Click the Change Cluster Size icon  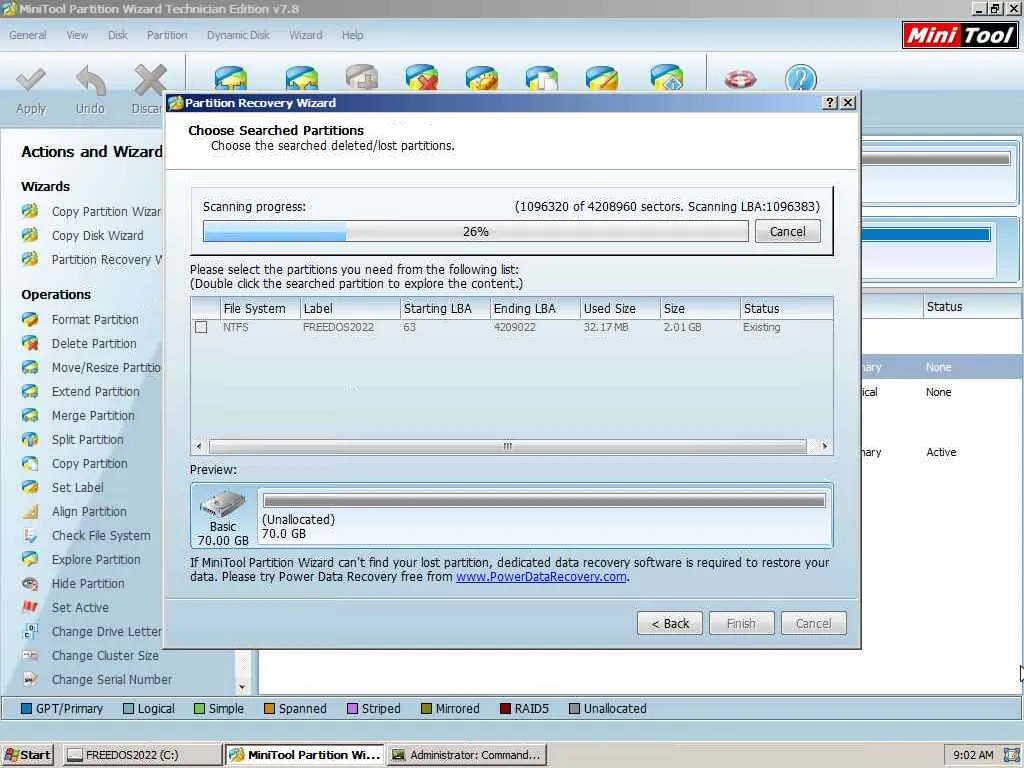30,656
